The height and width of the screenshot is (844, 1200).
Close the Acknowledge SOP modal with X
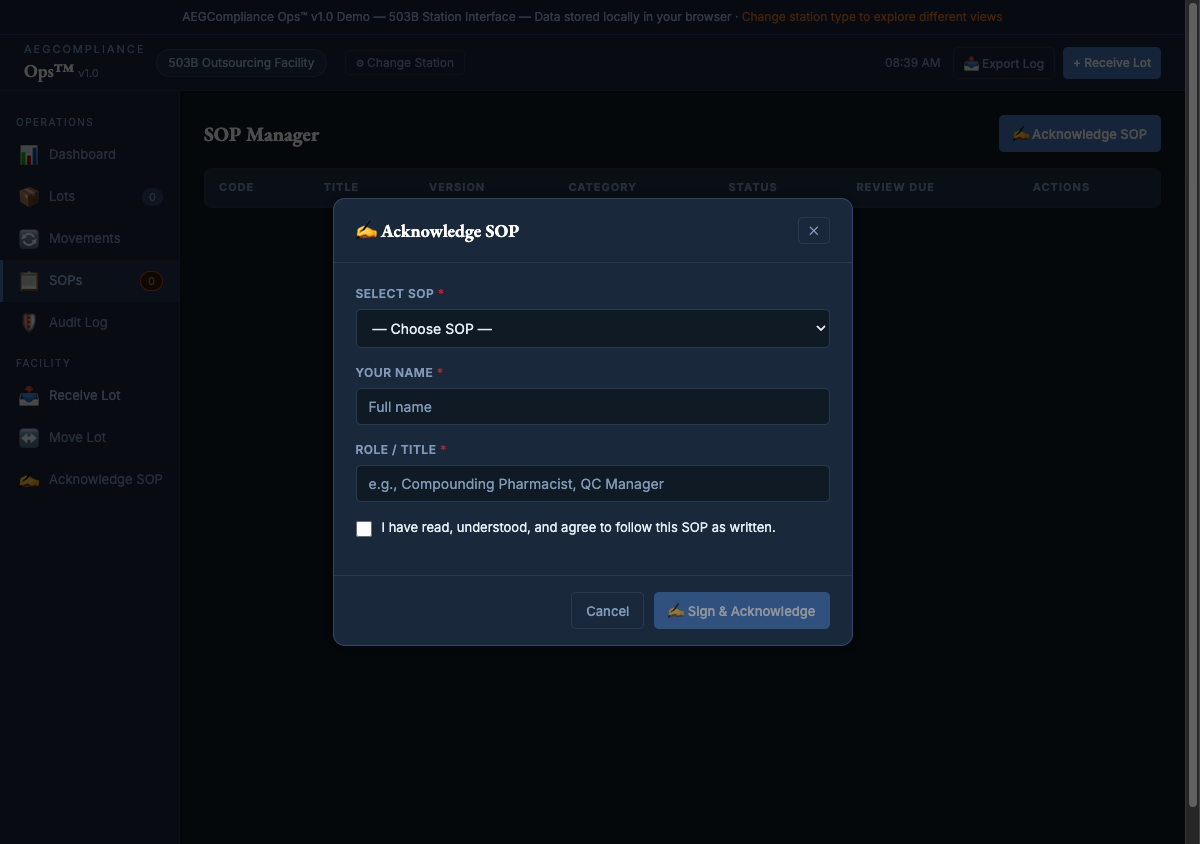pos(813,231)
